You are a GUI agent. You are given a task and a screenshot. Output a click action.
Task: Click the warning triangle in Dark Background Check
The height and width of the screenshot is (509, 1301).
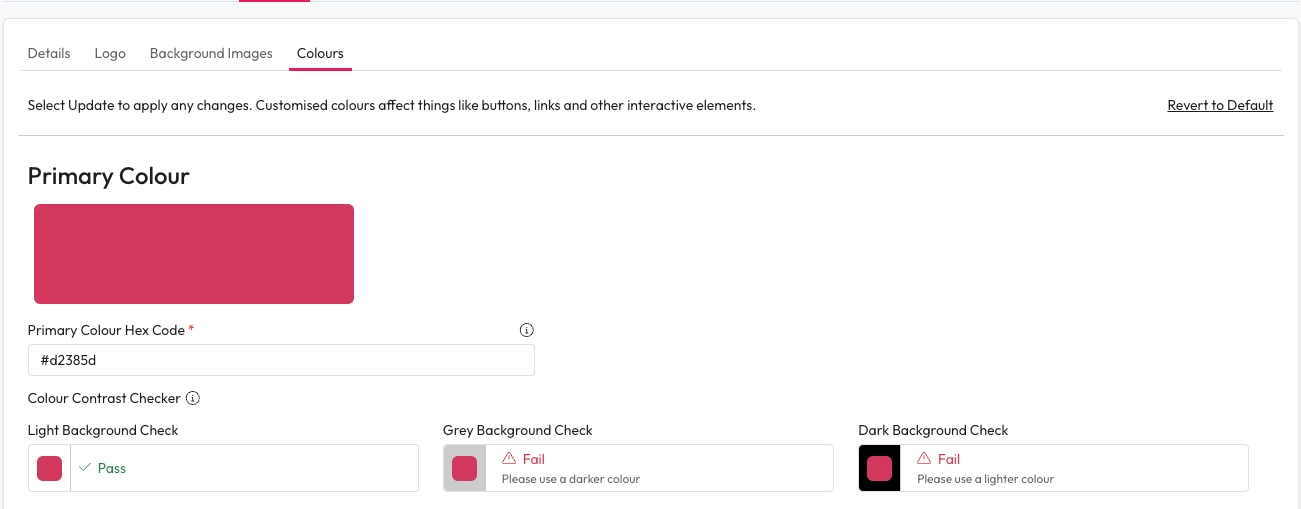924,459
